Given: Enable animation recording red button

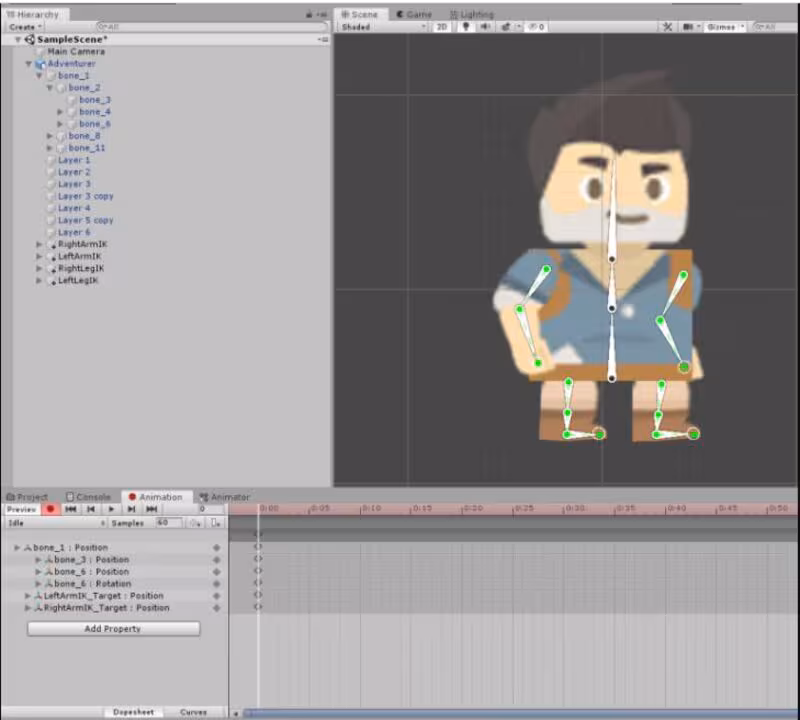Looking at the screenshot, I should (x=50, y=509).
